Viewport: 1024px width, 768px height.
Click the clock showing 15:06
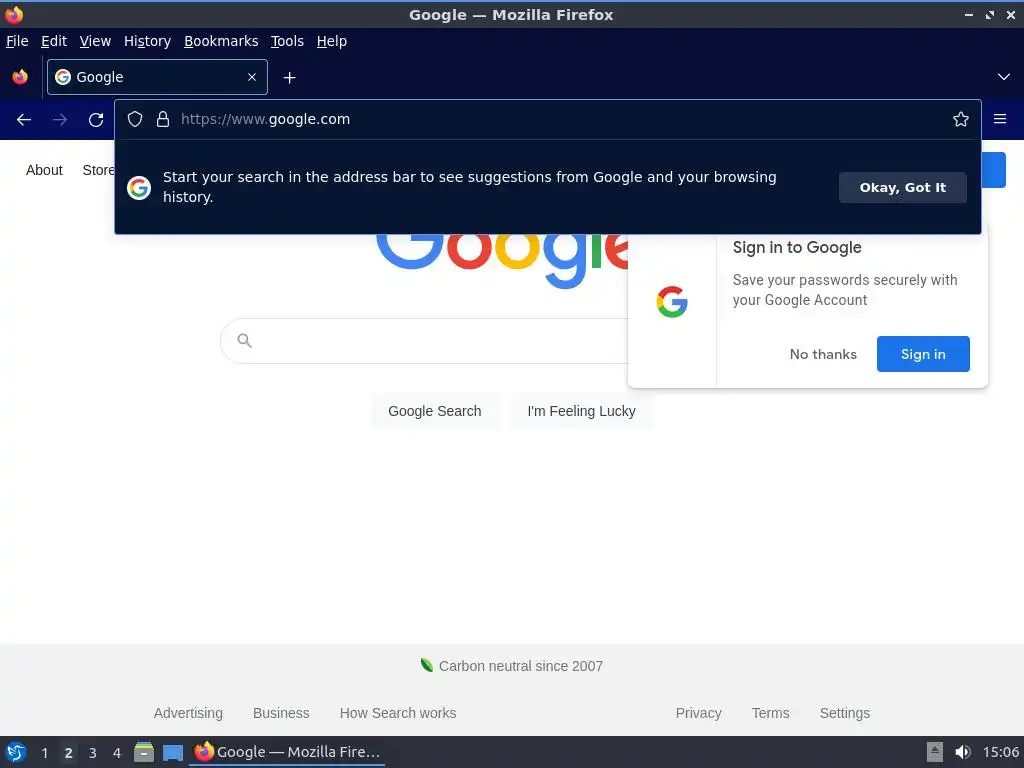1000,752
